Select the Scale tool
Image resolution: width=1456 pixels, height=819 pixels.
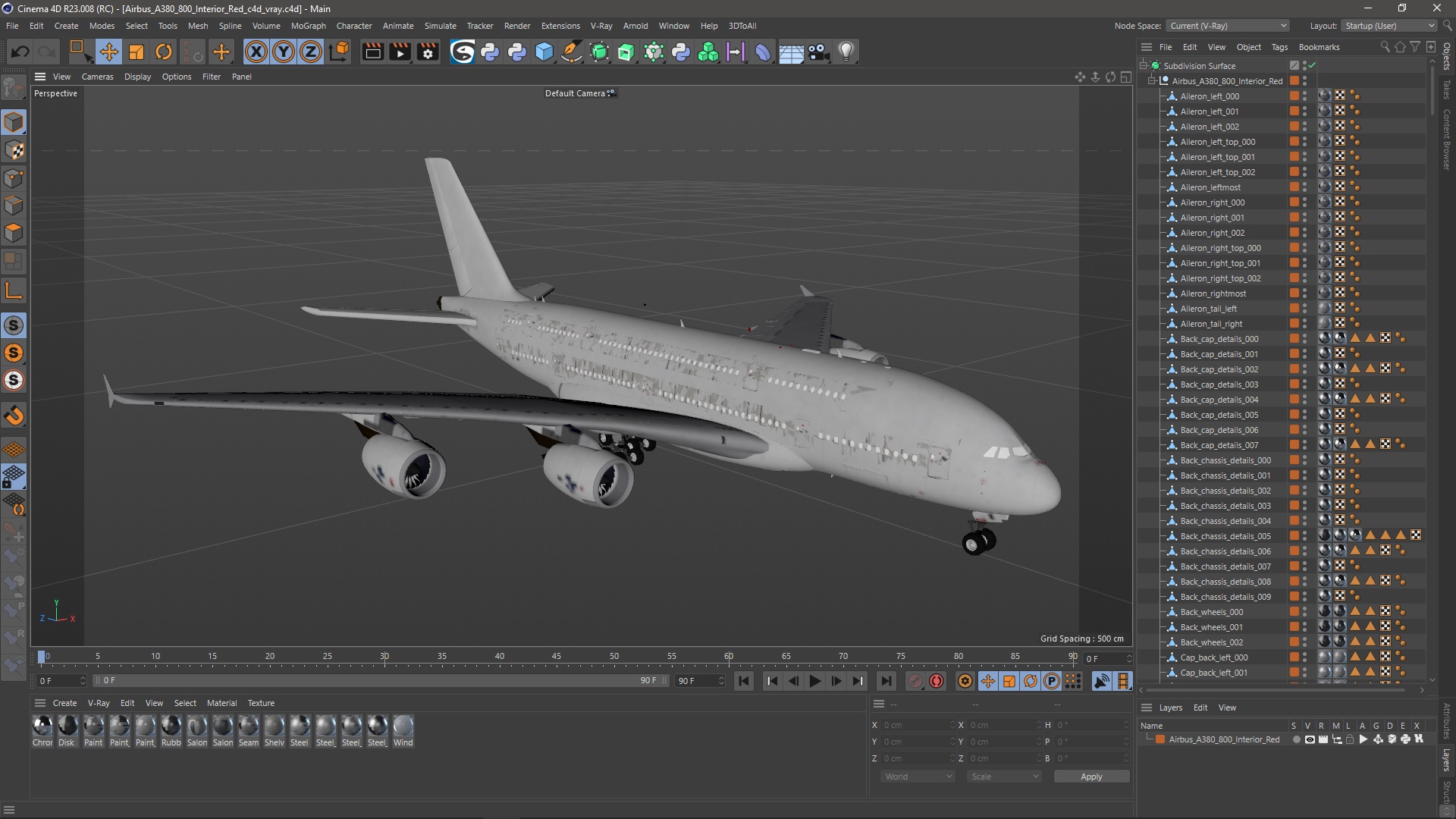136,52
